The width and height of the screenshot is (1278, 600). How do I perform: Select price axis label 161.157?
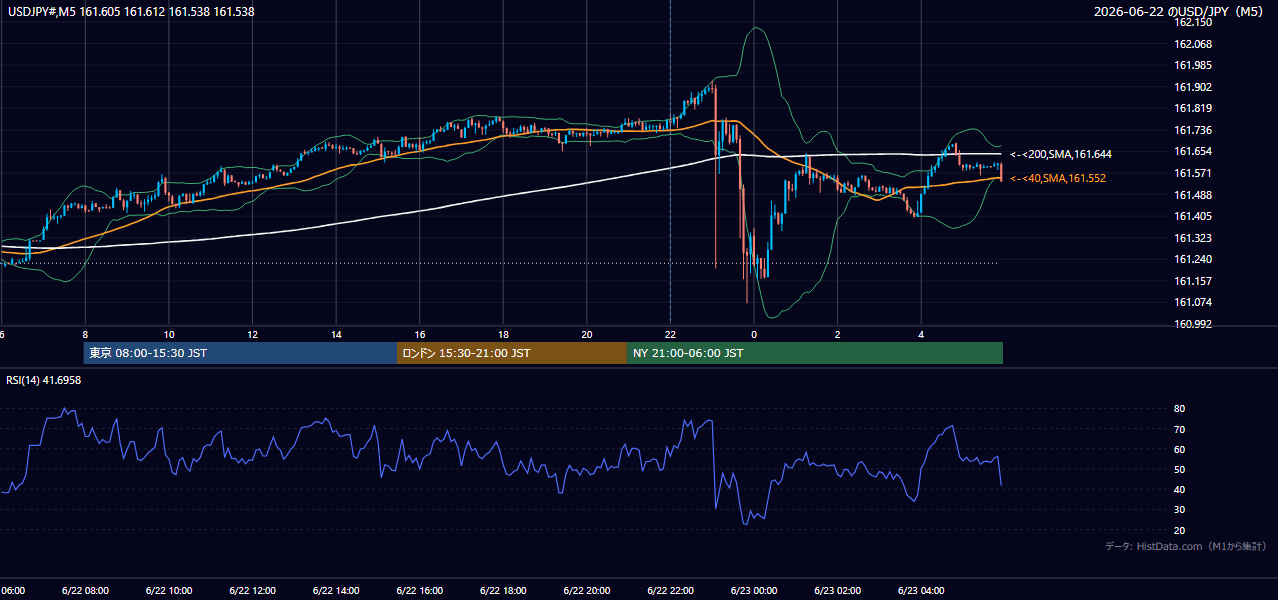point(1192,281)
